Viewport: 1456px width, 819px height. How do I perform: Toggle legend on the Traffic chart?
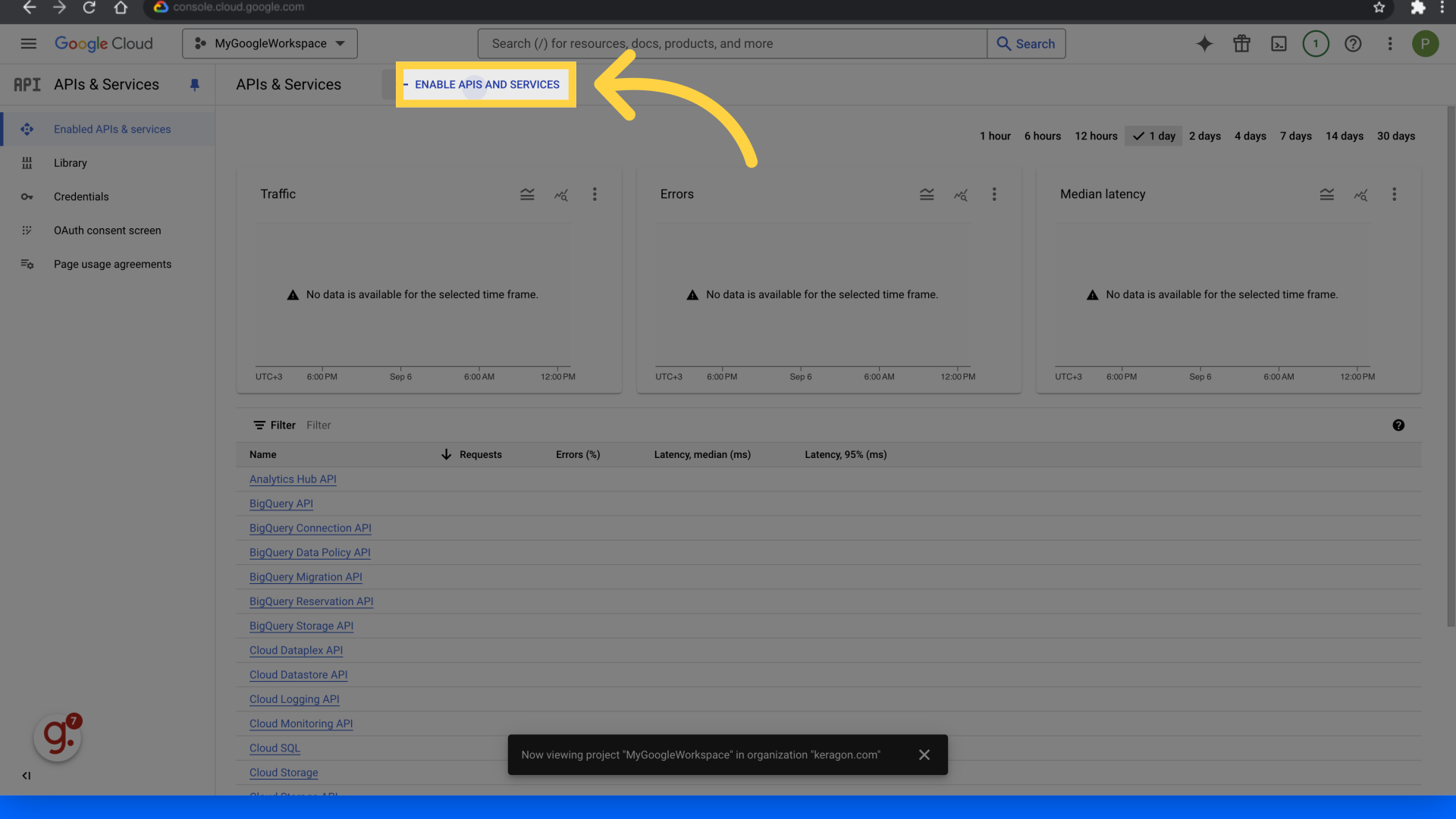tap(527, 194)
